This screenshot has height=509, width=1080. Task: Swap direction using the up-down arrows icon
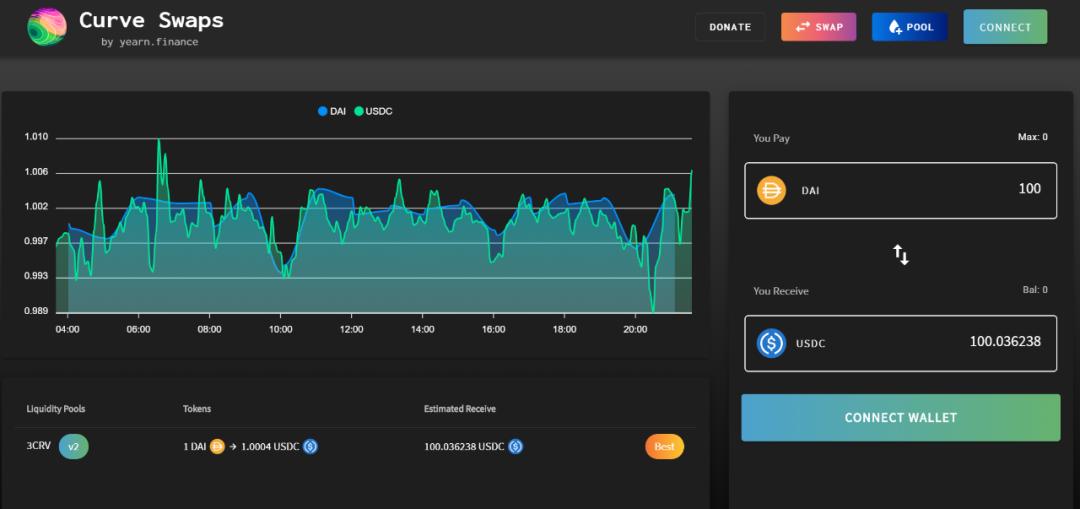pos(901,254)
